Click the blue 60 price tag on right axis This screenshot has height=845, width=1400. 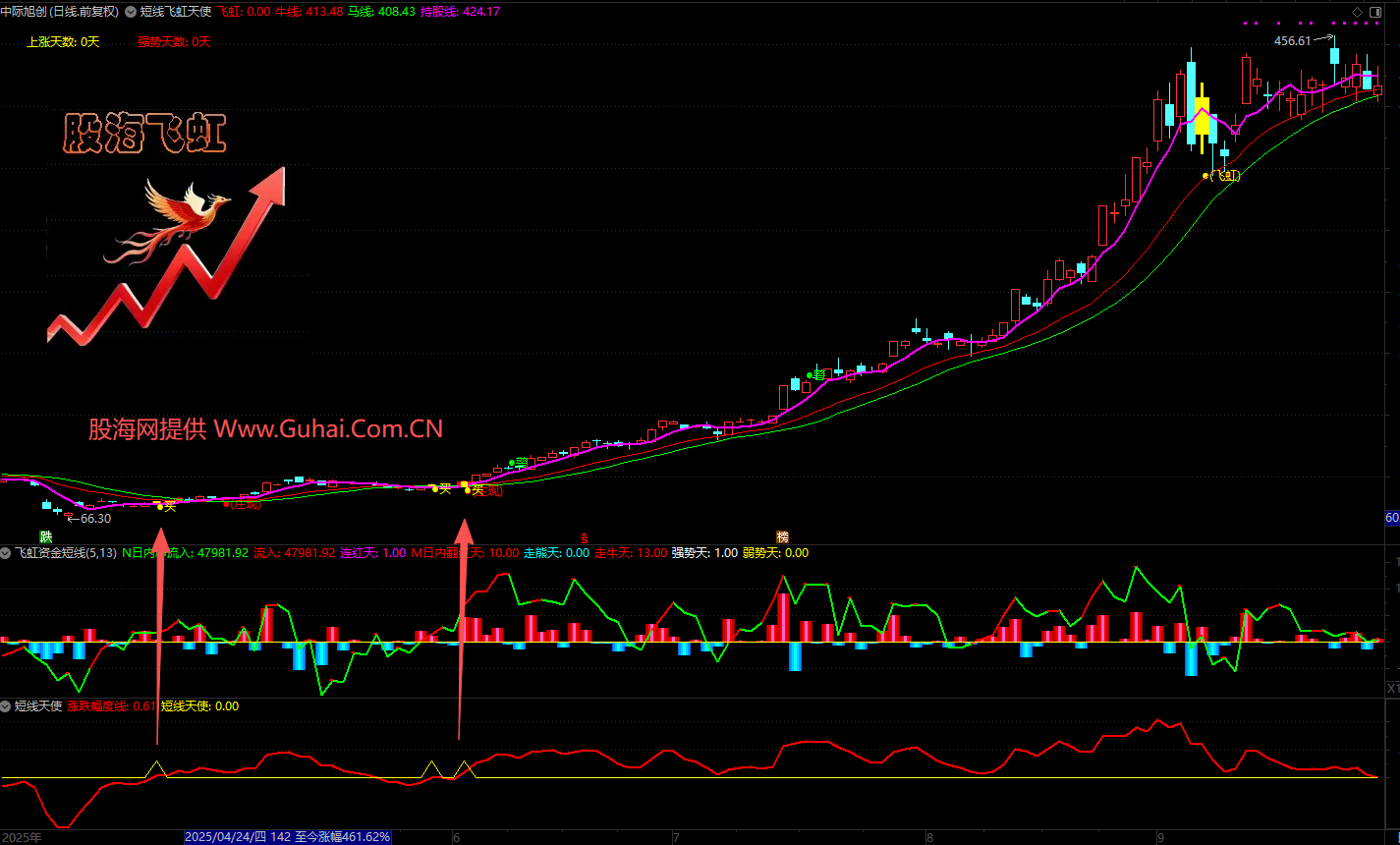tap(1391, 518)
